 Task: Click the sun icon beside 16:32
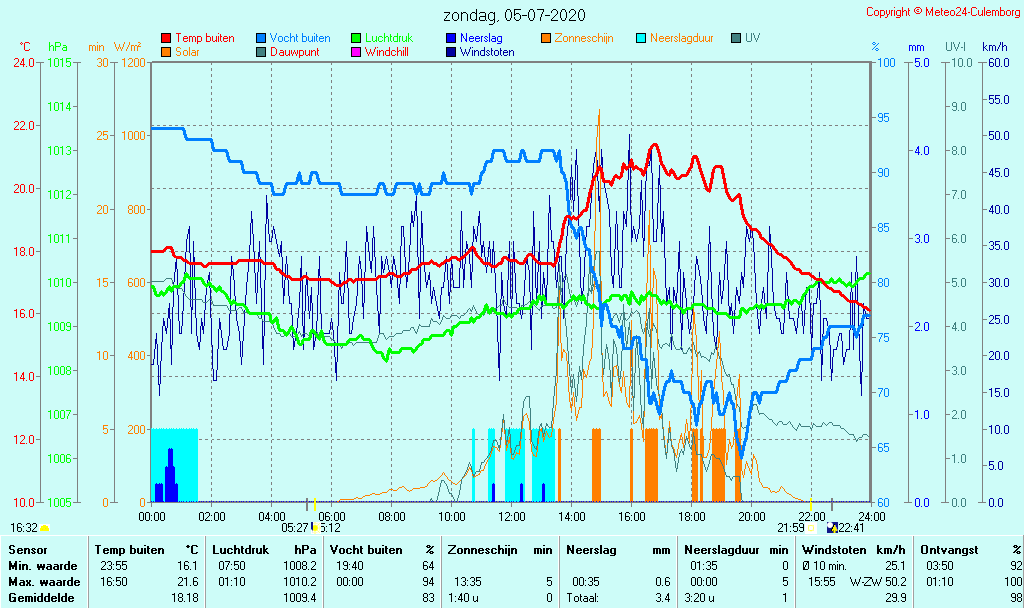pos(44,528)
